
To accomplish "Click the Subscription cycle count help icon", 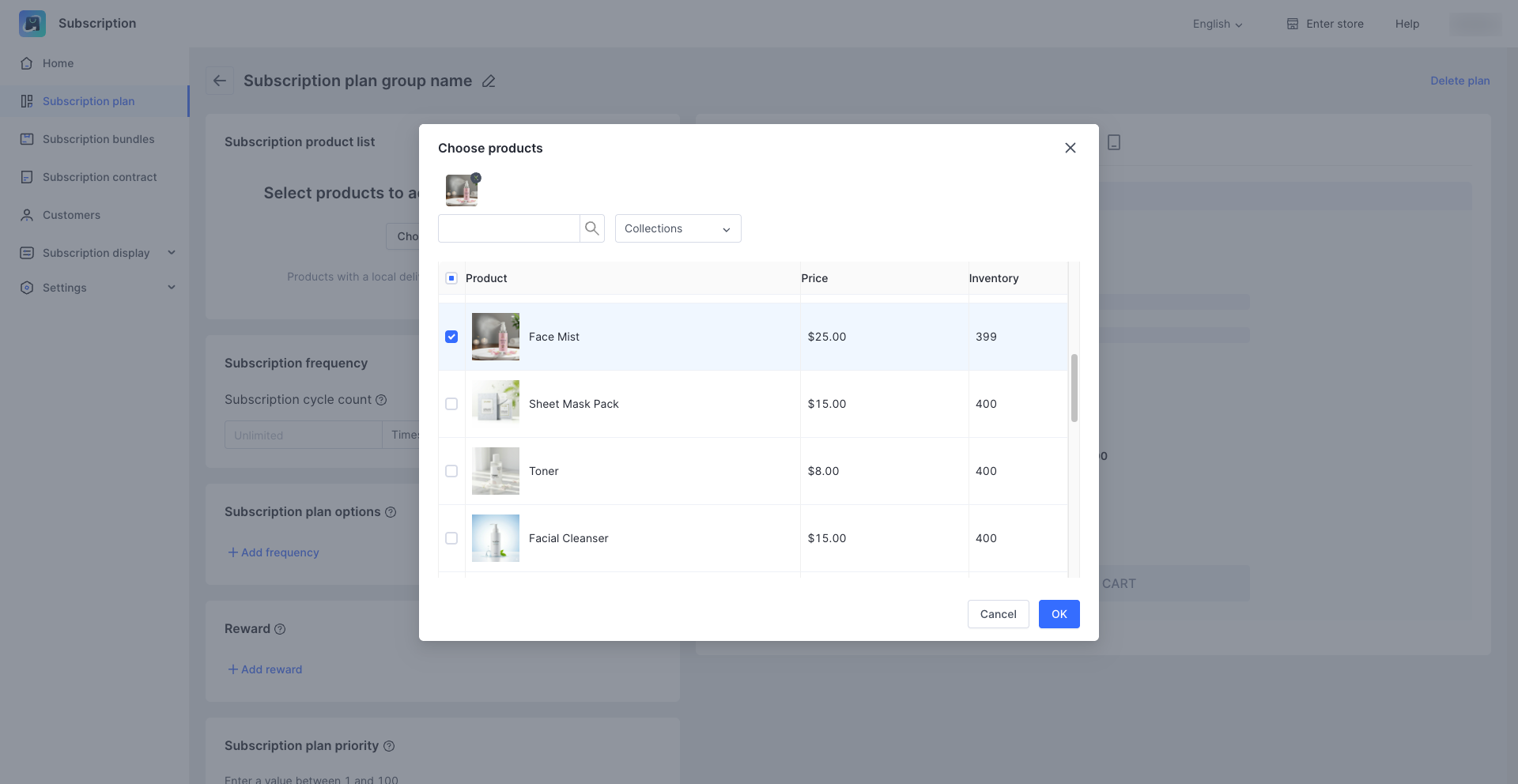I will (x=381, y=400).
